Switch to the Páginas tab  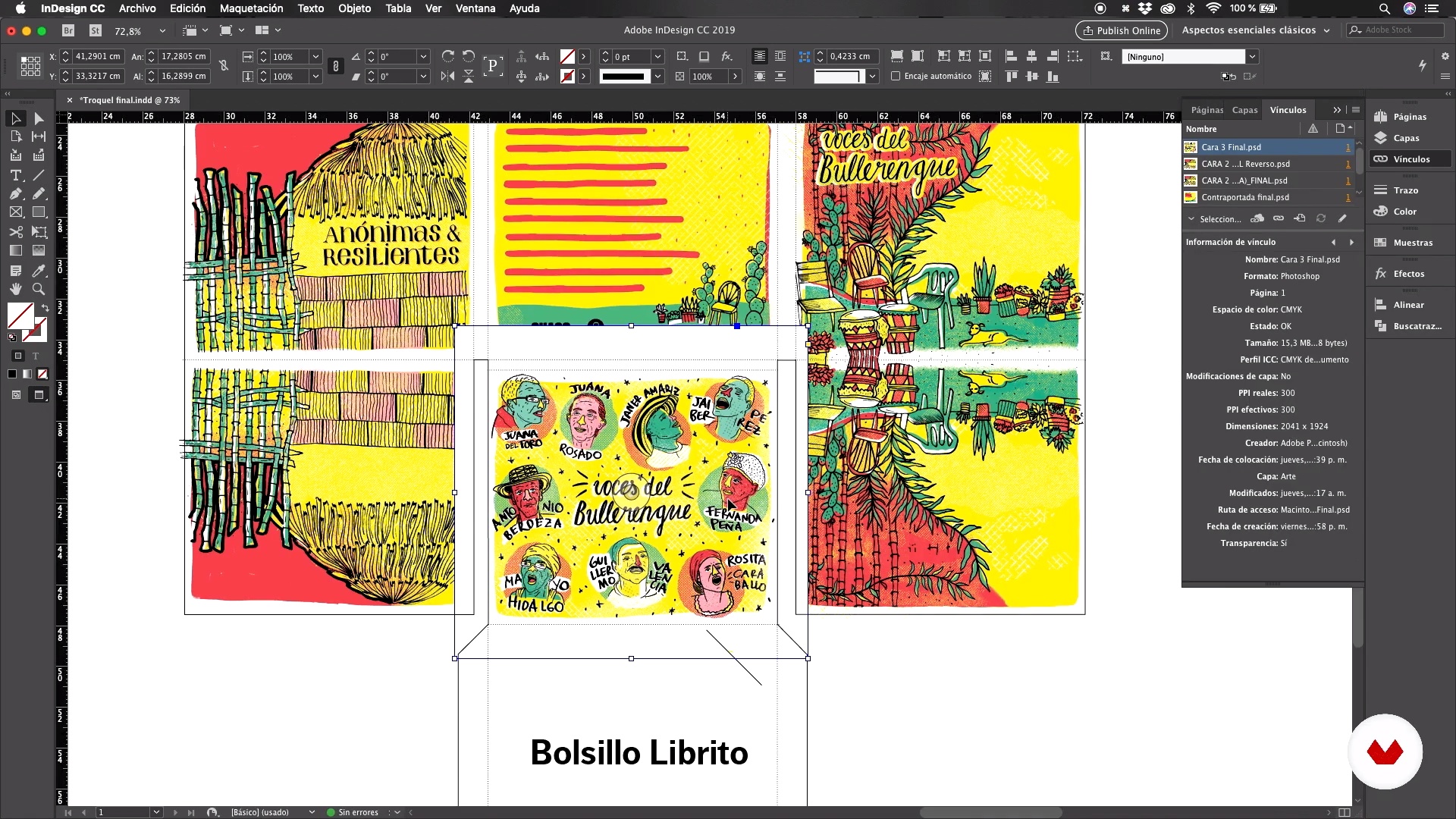coord(1207,110)
